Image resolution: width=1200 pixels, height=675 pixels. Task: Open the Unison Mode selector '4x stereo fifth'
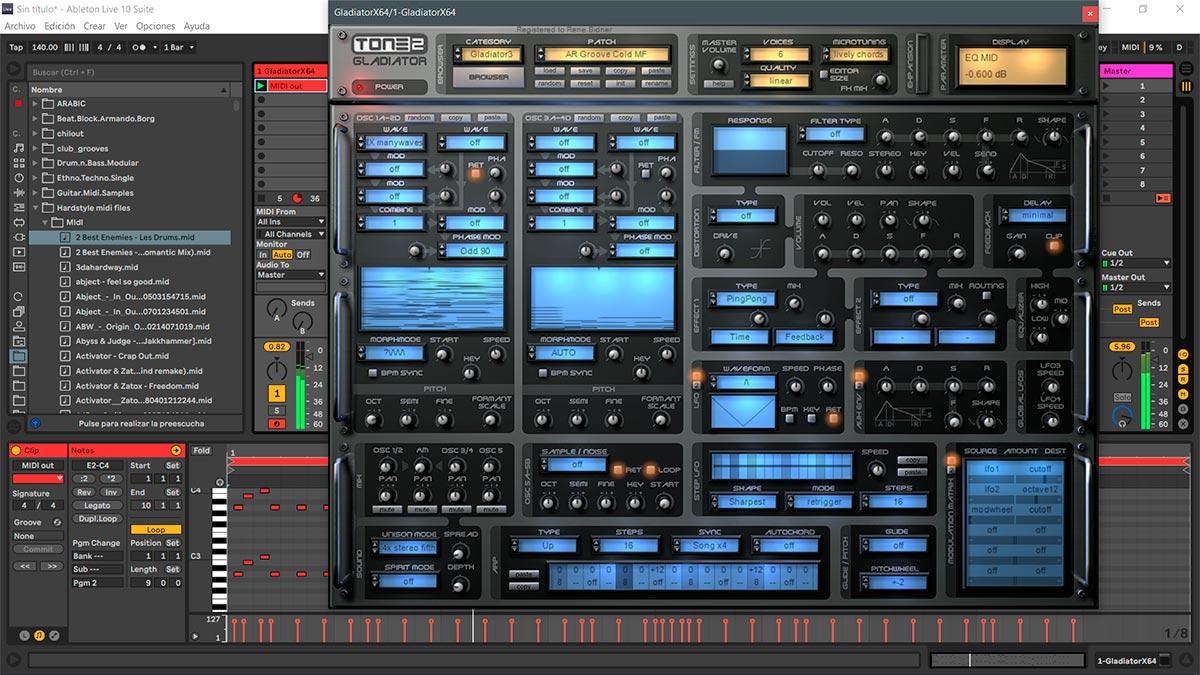[406, 548]
